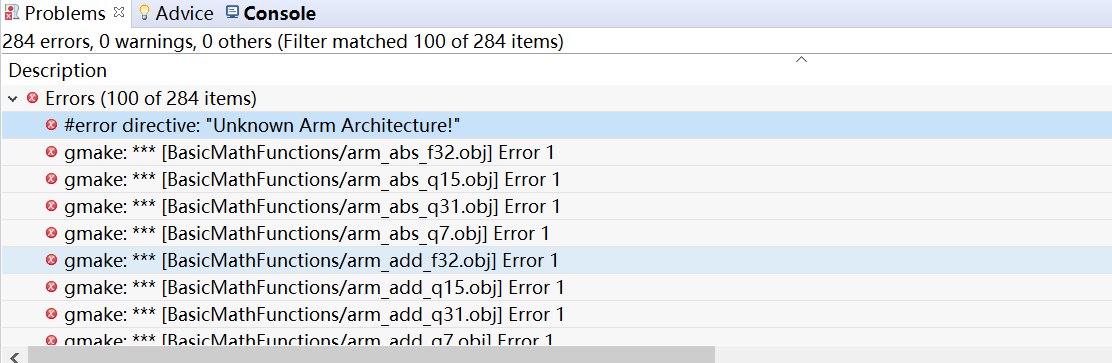Click error icon beside arm_abs_f32.obj

pos(51,152)
